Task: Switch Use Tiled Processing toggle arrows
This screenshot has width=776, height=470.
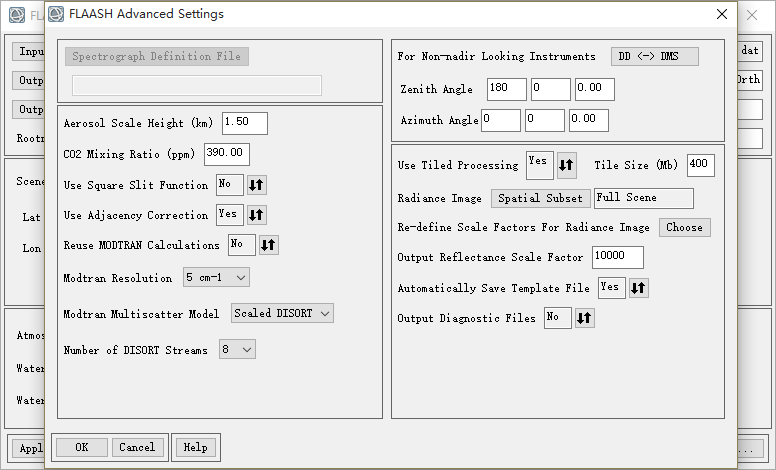Action: [x=566, y=165]
